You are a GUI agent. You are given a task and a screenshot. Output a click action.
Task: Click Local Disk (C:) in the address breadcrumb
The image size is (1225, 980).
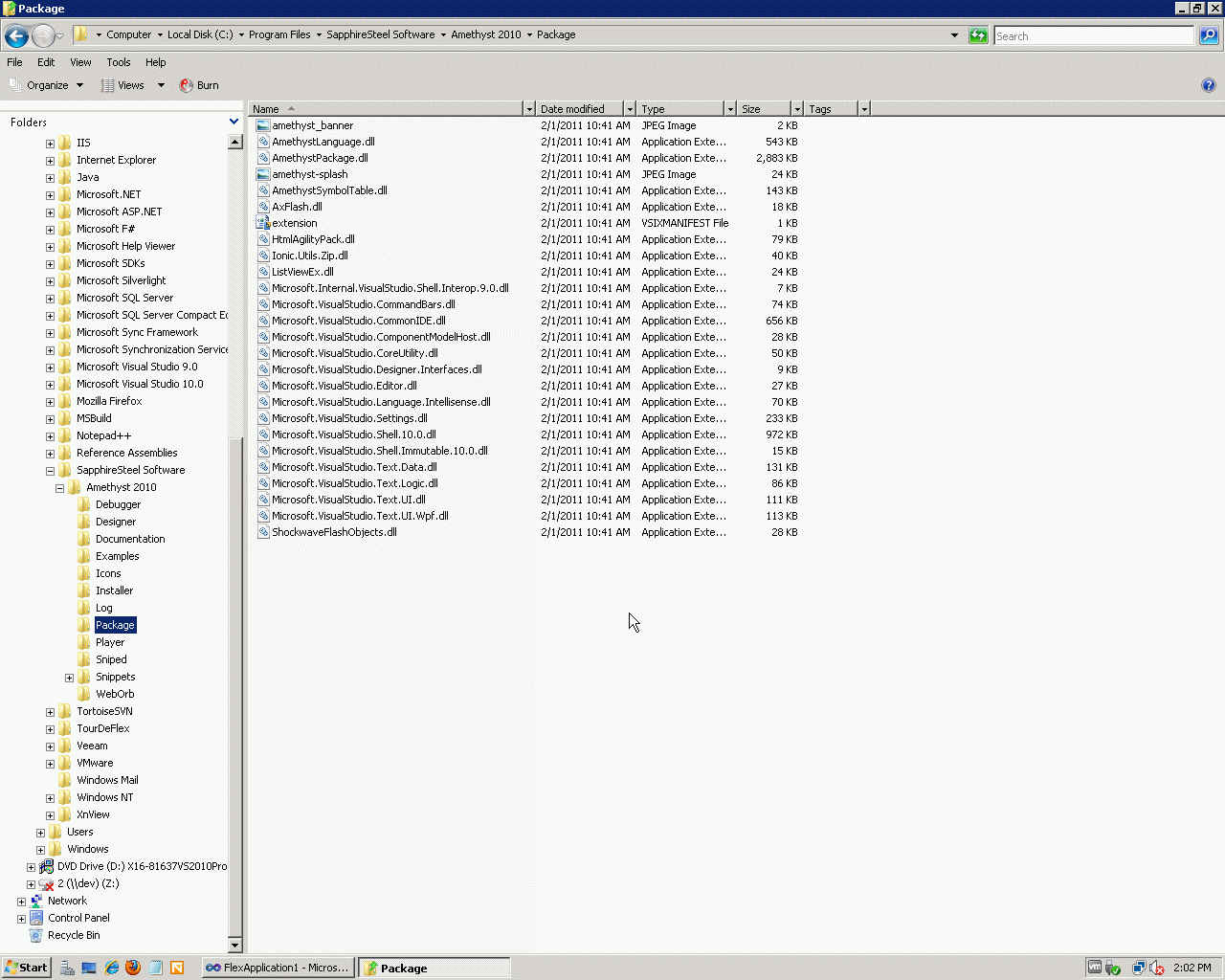200,34
